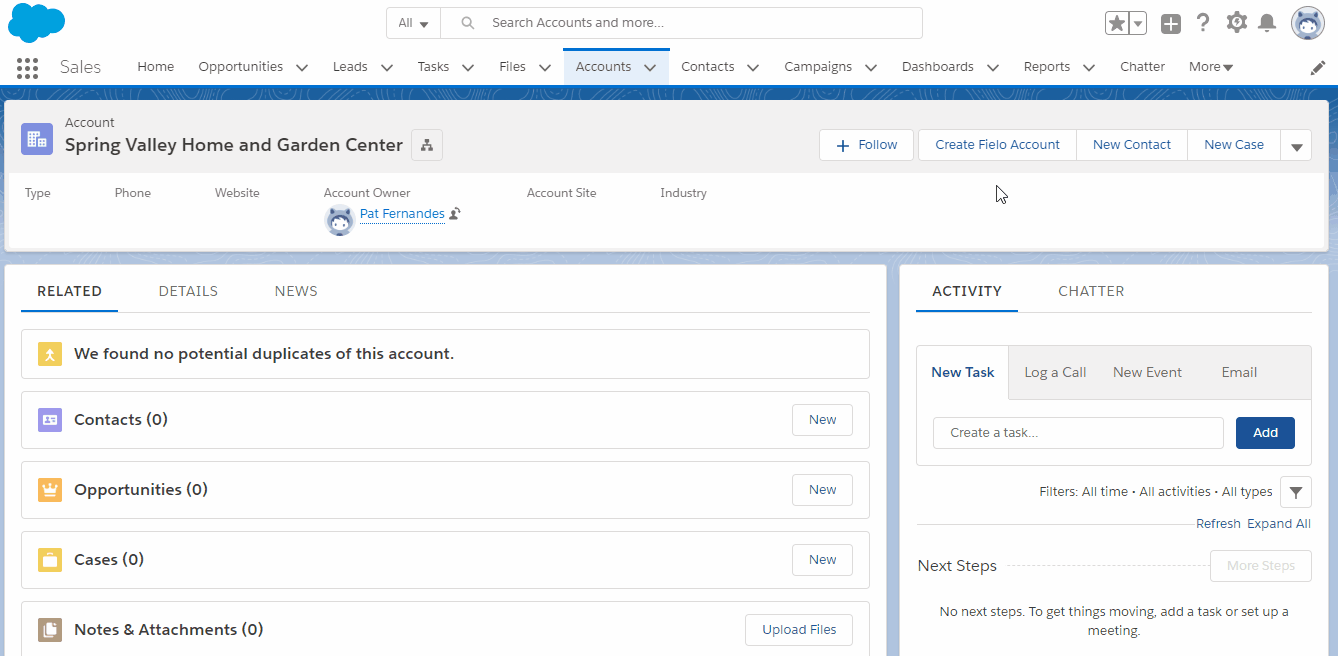The image size is (1338, 656).
Task: Open the App Launcher grid icon
Action: pos(27,67)
